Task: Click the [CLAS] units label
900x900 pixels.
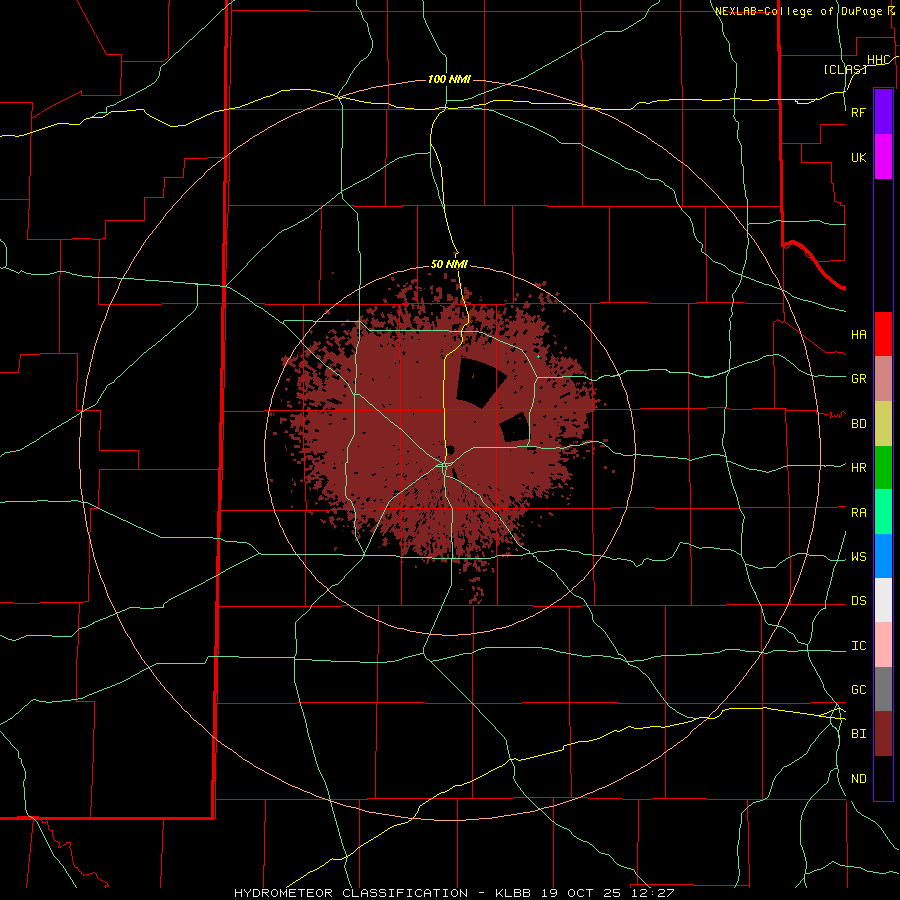Action: (845, 69)
